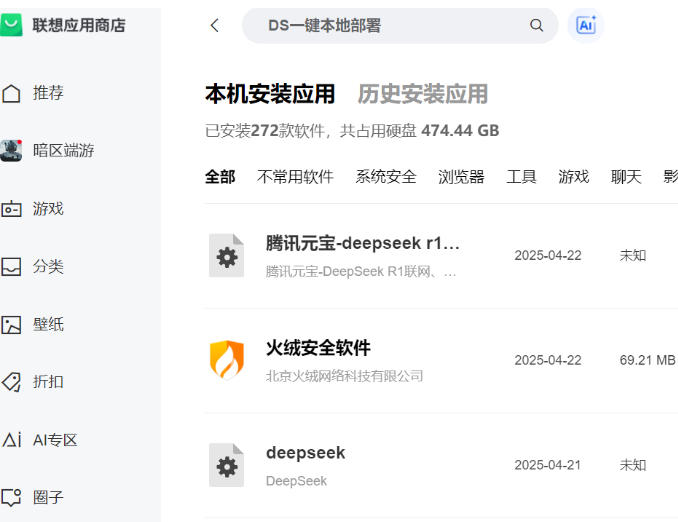Open 暗区端游 game entry in sidebar
This screenshot has width=678, height=522.
(63, 151)
